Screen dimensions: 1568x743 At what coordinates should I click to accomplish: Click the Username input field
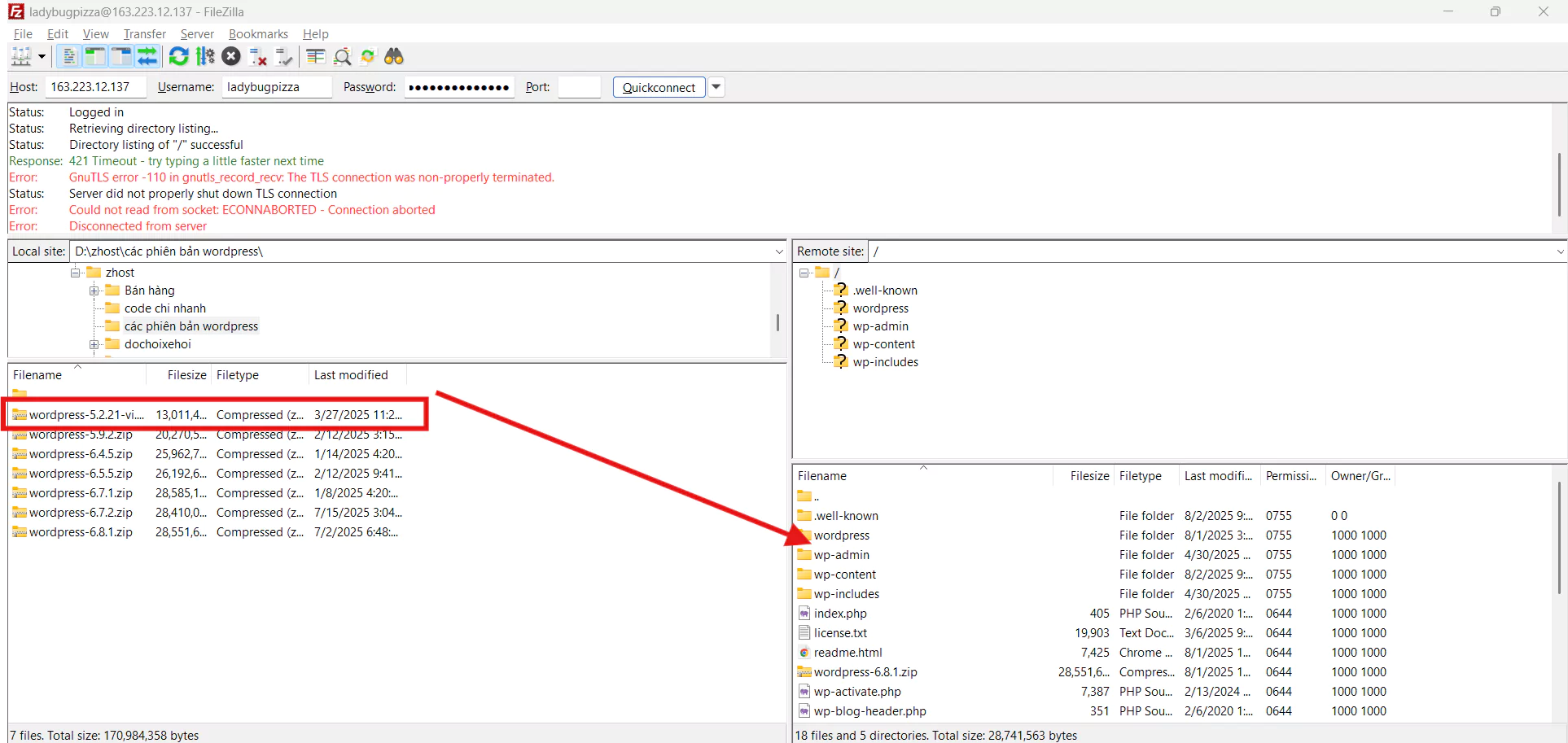pos(277,87)
